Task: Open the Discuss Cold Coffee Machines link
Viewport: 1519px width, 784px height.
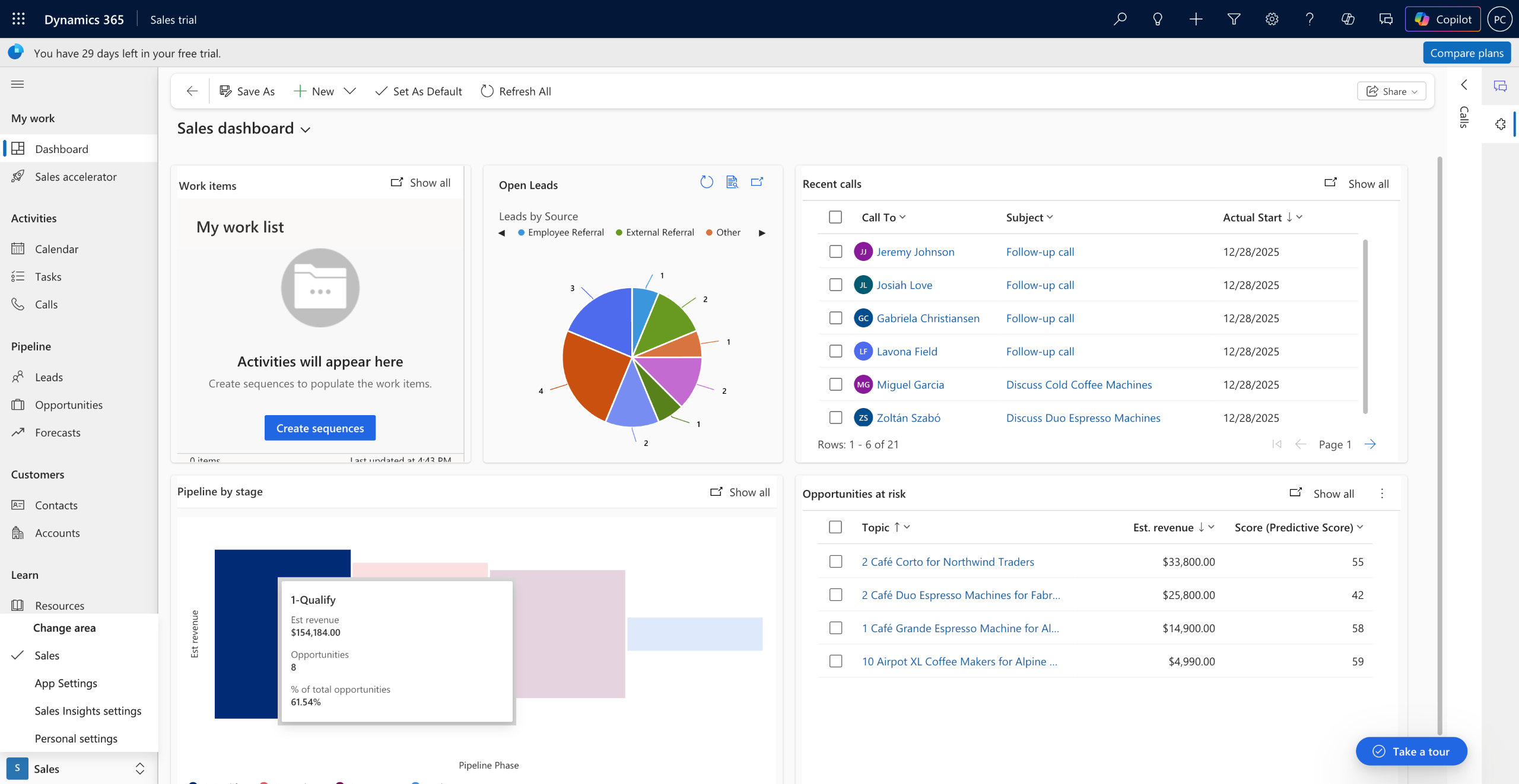Action: 1079,384
